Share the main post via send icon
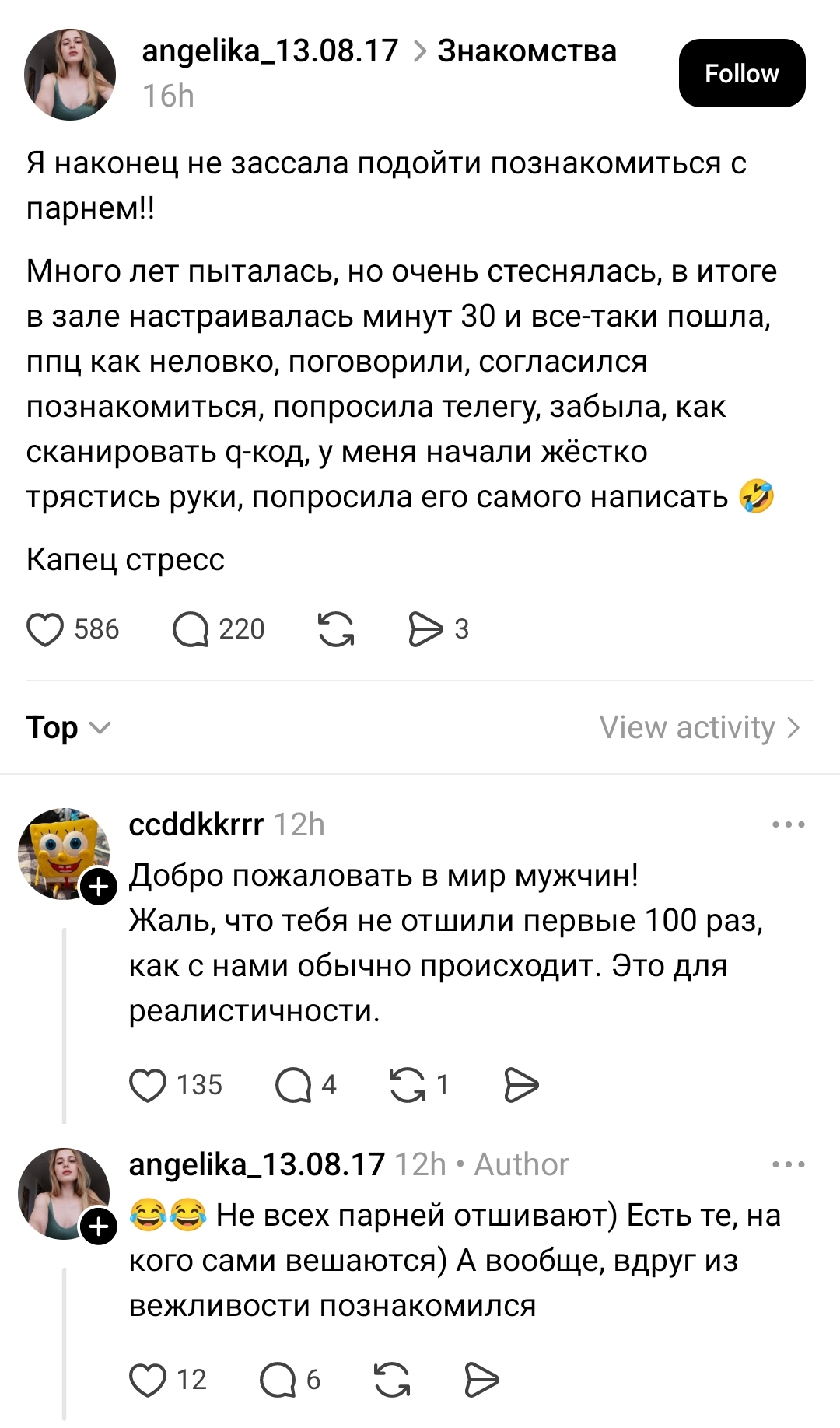This screenshot has height=1428, width=840. click(x=425, y=629)
